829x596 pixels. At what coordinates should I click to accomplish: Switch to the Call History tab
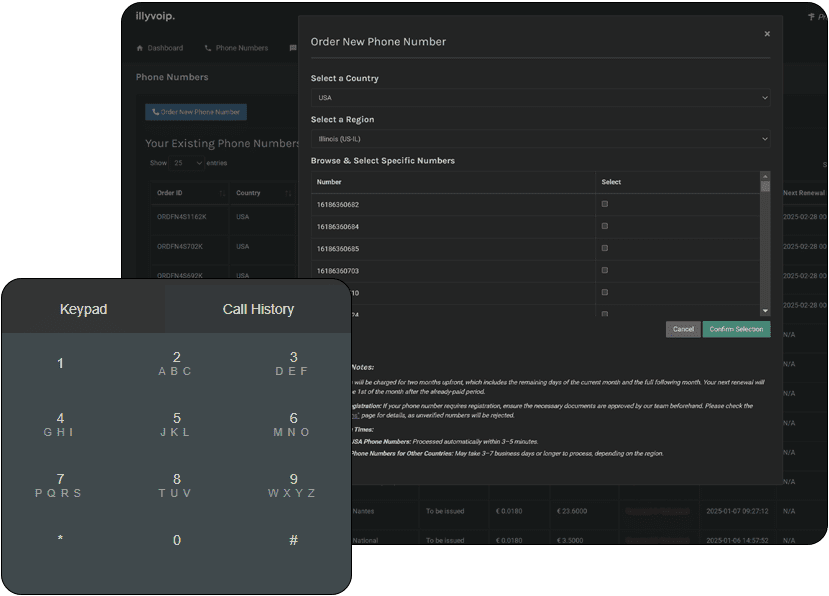[x=258, y=309]
